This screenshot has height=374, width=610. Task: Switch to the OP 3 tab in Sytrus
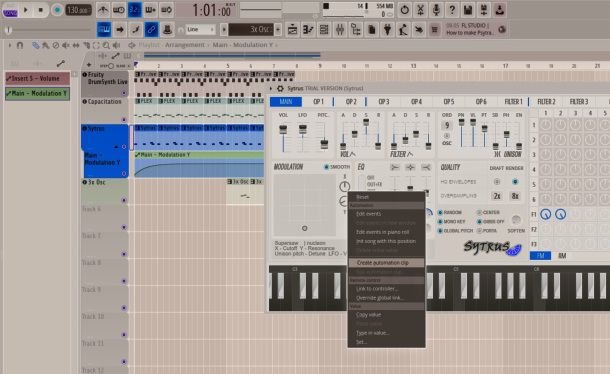(x=384, y=102)
